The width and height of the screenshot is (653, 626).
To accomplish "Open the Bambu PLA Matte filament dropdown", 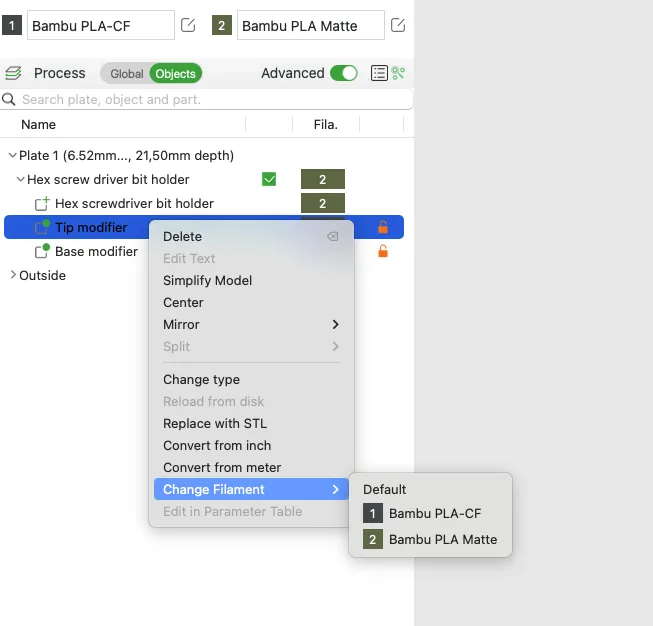I will [311, 25].
